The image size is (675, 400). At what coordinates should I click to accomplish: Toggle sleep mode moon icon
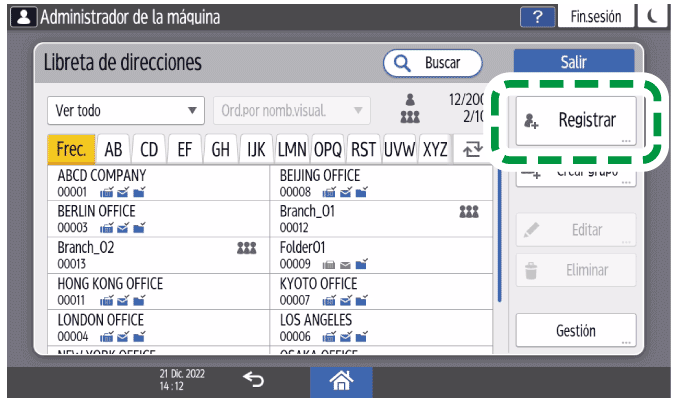coord(653,17)
